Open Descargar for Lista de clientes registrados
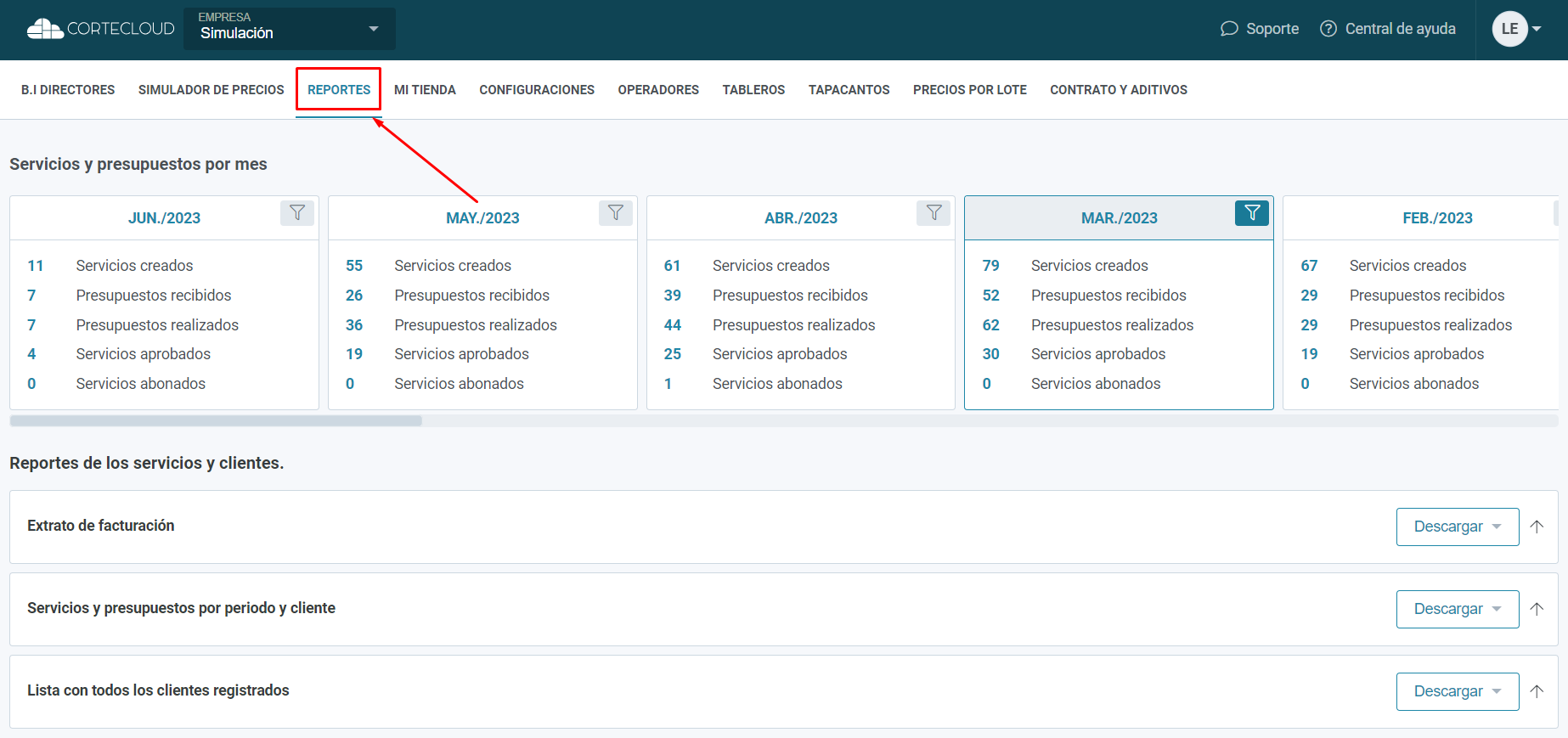This screenshot has width=1568, height=738. coord(1458,691)
